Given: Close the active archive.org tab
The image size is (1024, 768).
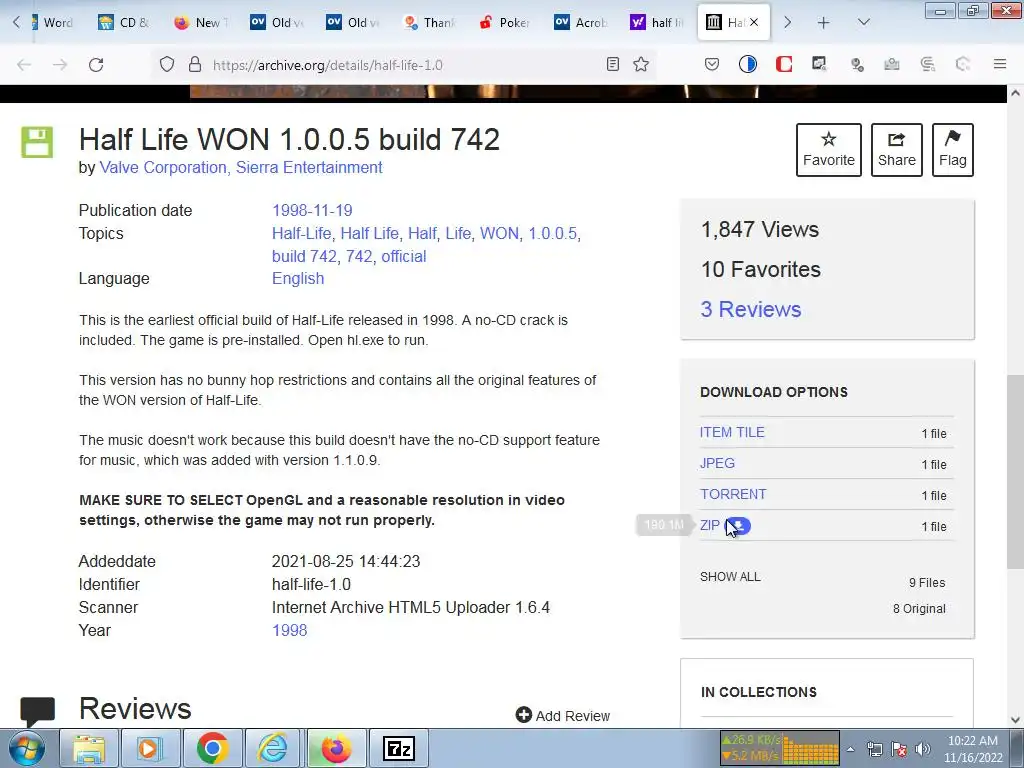Looking at the screenshot, I should [754, 22].
